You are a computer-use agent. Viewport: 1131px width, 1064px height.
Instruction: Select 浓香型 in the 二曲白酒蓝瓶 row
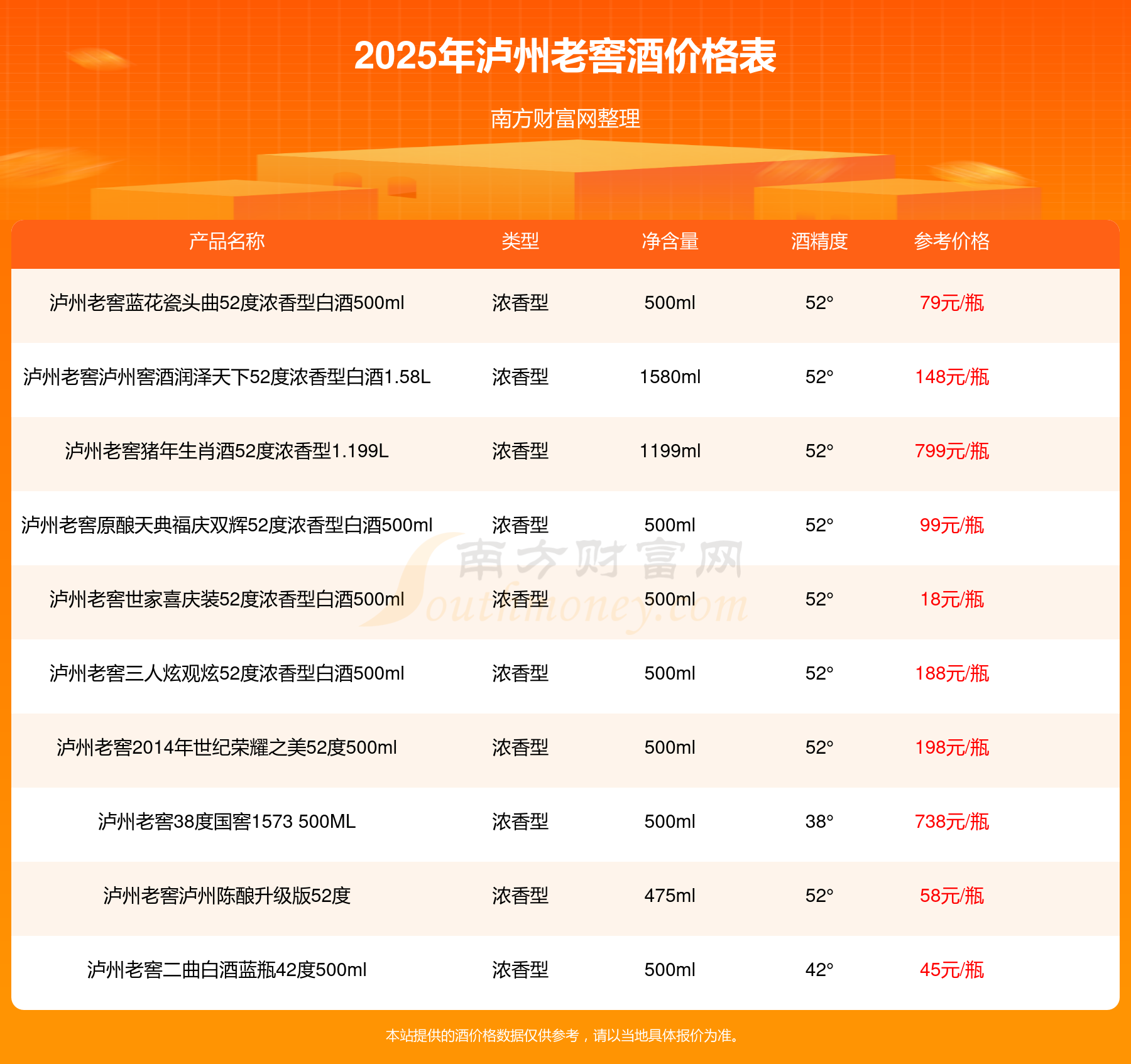520,970
